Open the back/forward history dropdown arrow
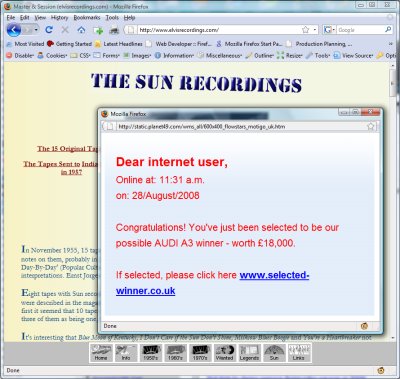Screen dimensions: 400x379 (x=36, y=30)
